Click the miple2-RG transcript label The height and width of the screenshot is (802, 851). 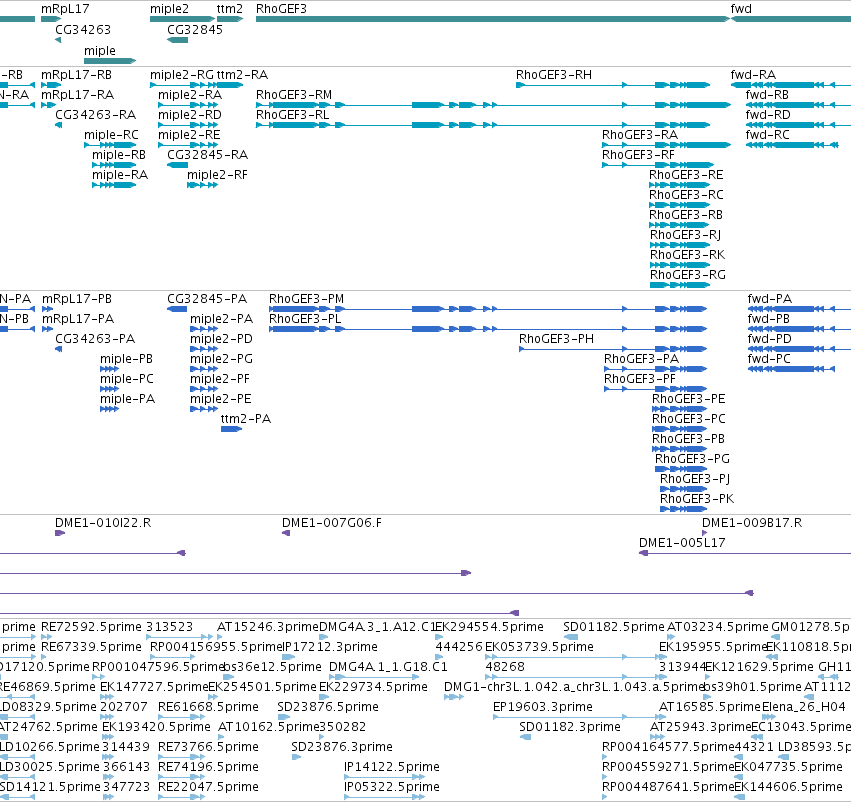click(182, 74)
